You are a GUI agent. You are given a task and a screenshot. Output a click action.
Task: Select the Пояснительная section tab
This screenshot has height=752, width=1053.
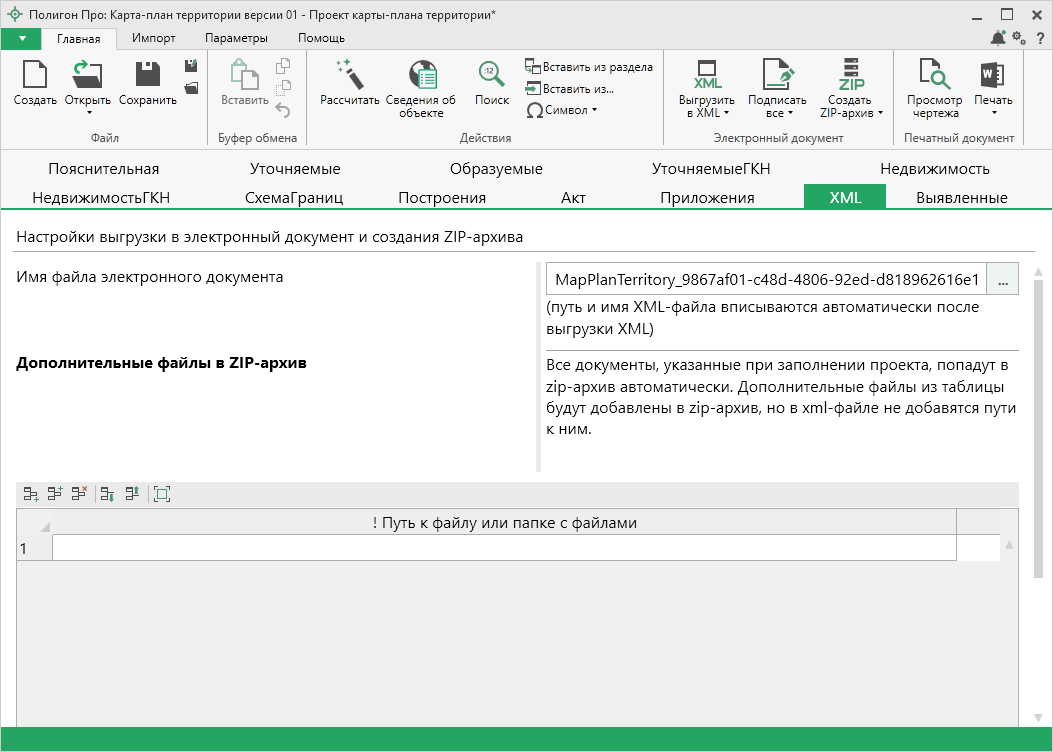pos(103,168)
